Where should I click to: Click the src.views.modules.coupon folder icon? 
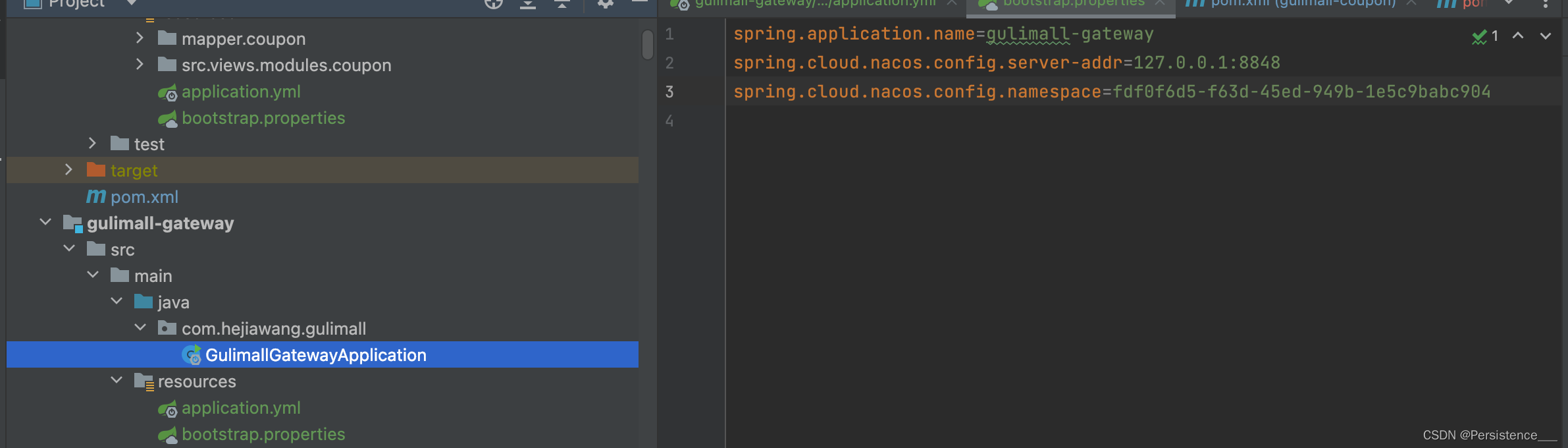pos(167,65)
